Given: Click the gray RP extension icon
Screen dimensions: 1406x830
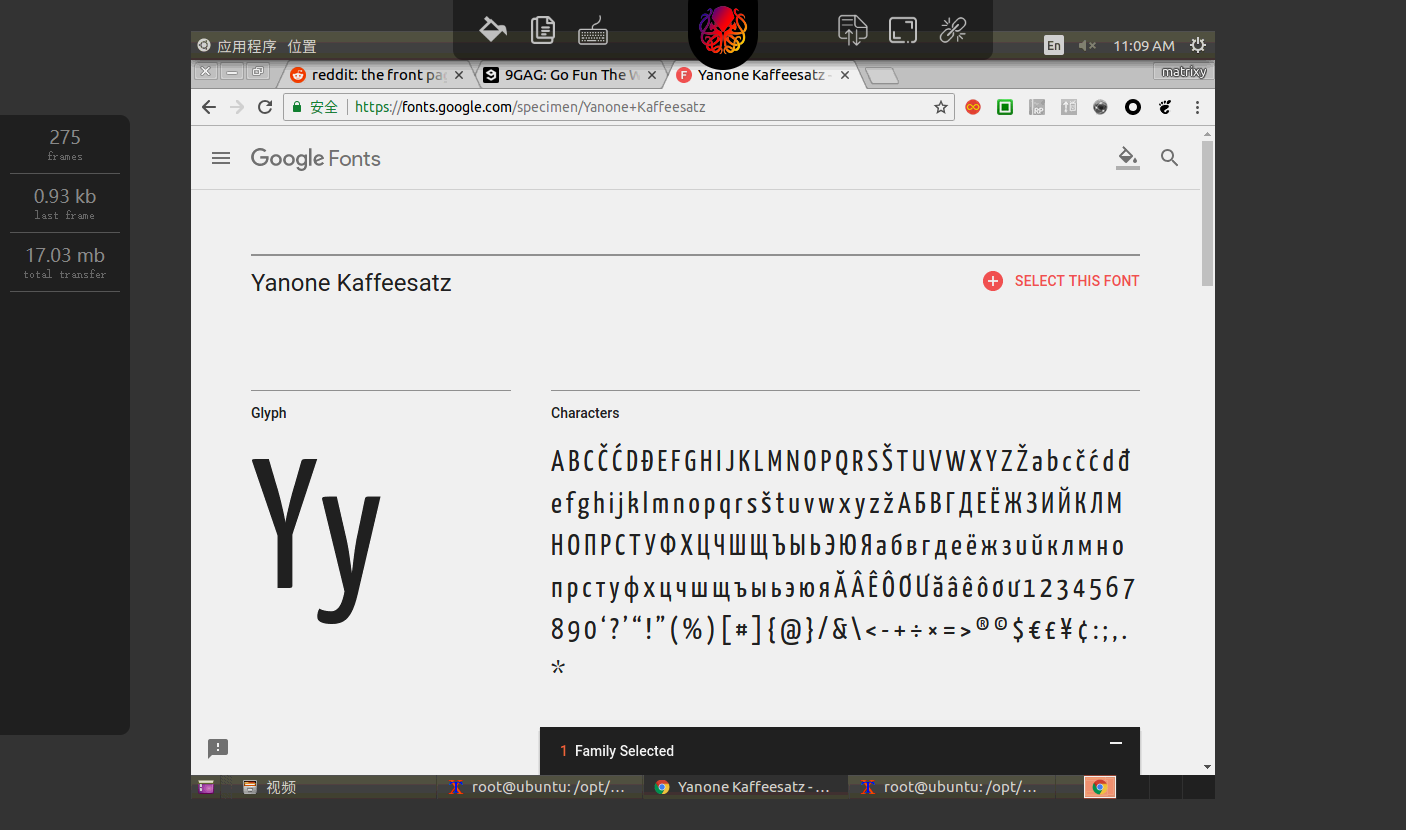Looking at the screenshot, I should pos(1037,107).
